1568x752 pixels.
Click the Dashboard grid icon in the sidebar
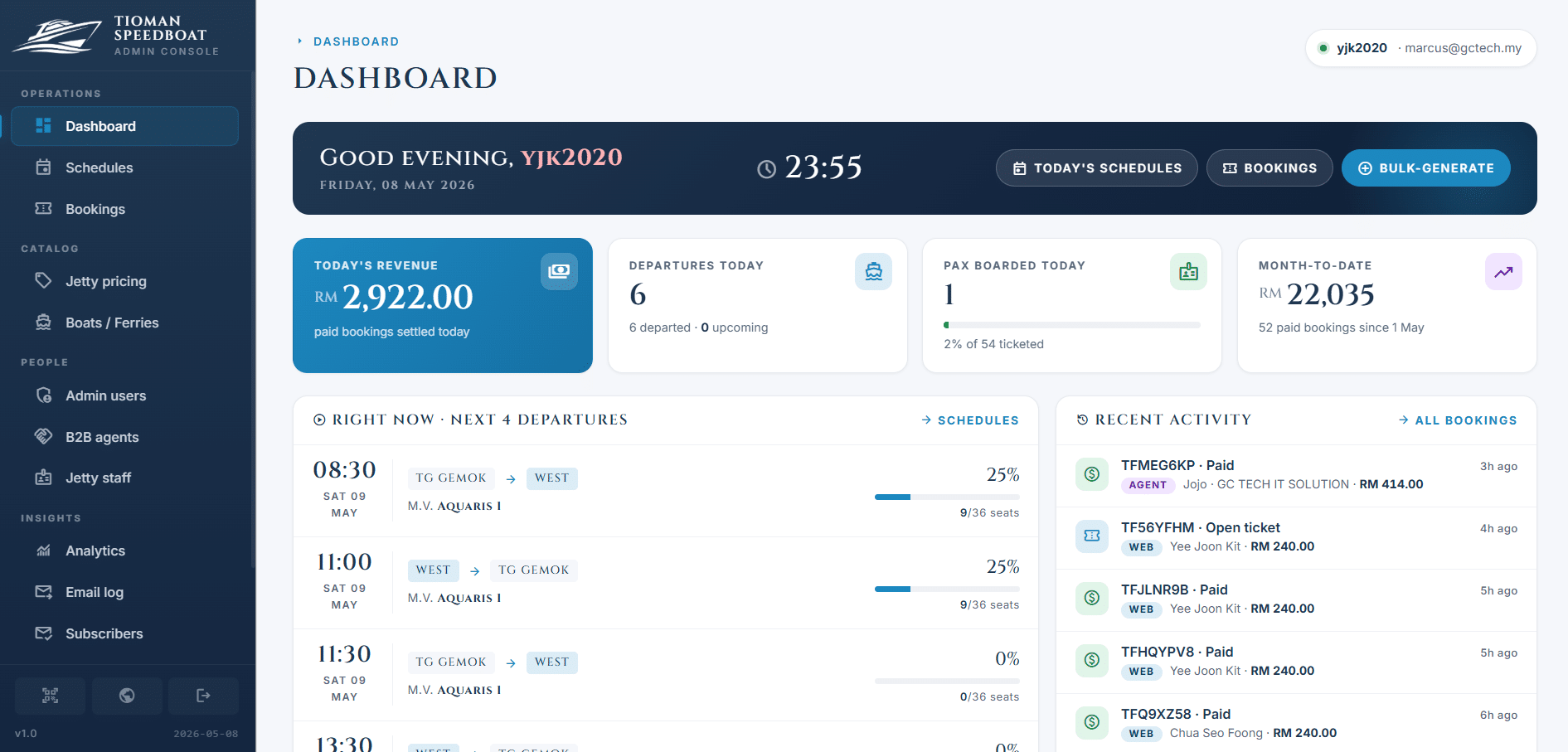point(44,125)
